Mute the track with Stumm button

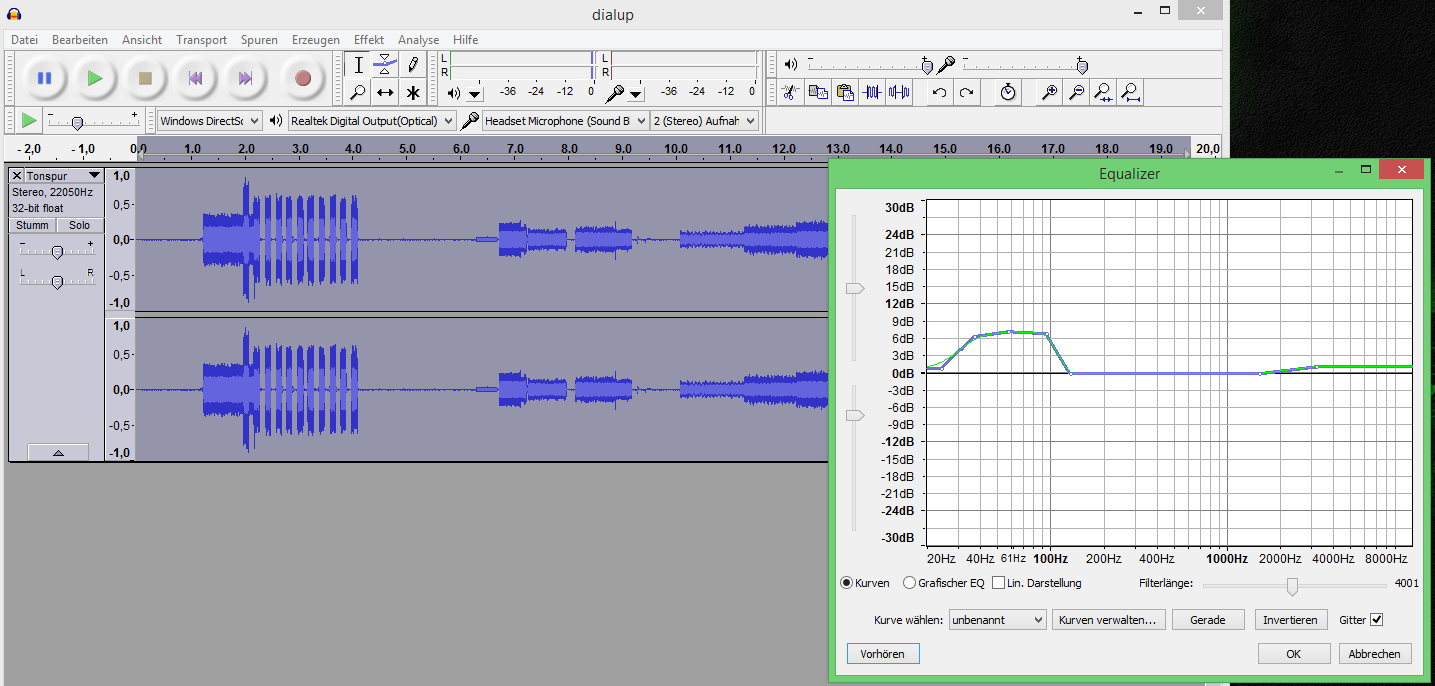32,225
